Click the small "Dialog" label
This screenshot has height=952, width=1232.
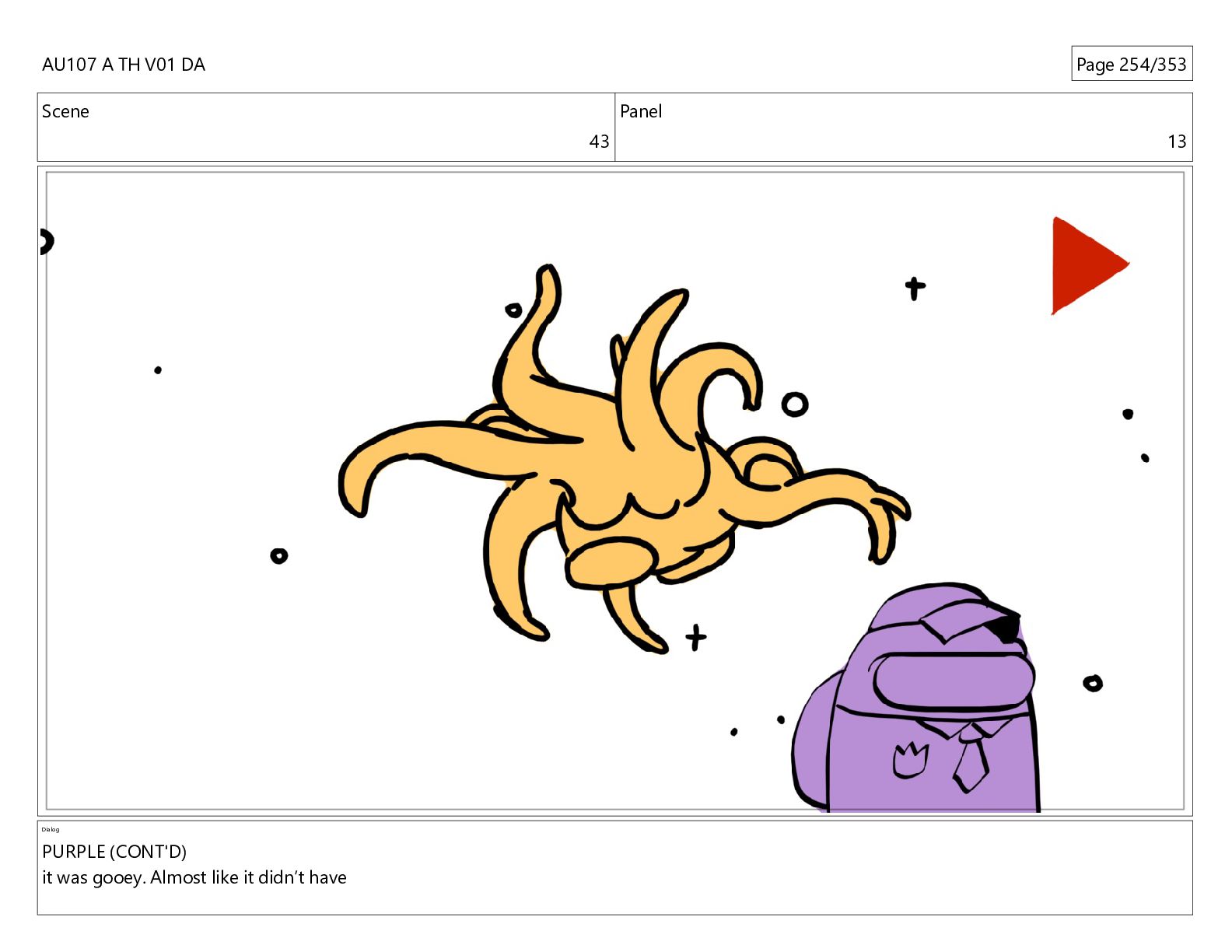coord(51,829)
